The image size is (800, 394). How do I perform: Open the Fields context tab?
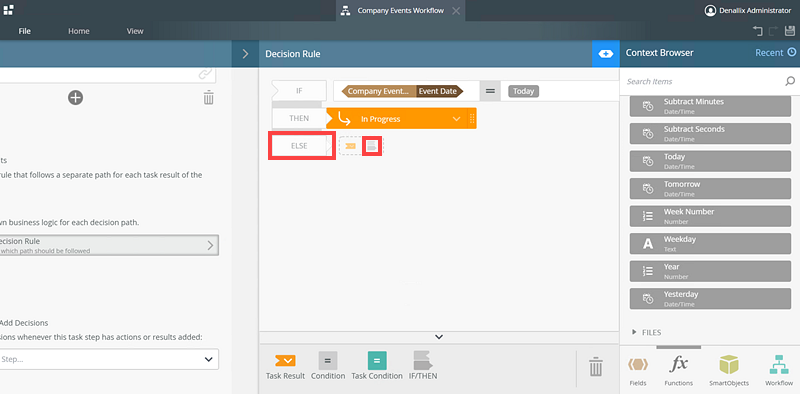click(638, 371)
